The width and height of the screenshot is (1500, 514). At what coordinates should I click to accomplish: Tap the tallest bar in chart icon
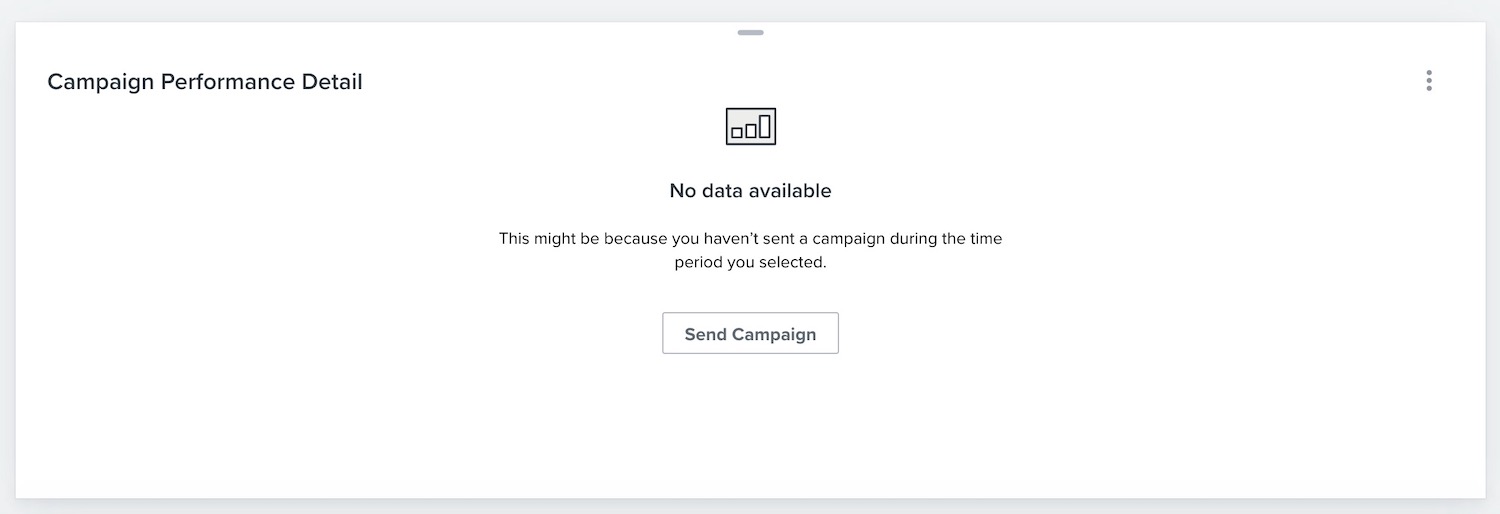(765, 126)
